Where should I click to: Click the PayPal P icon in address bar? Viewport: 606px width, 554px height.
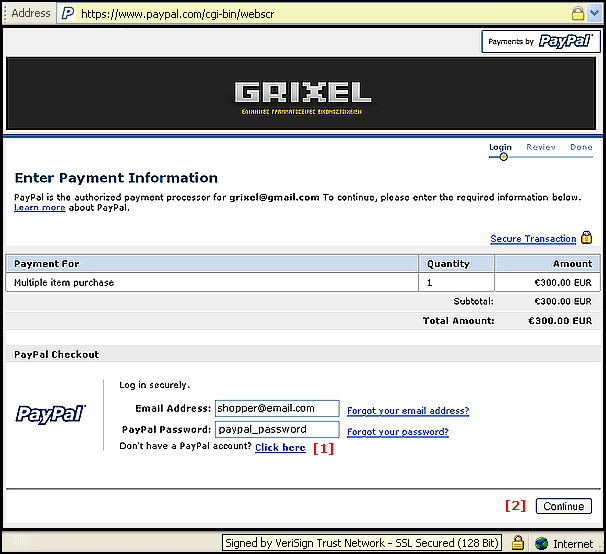tap(68, 14)
